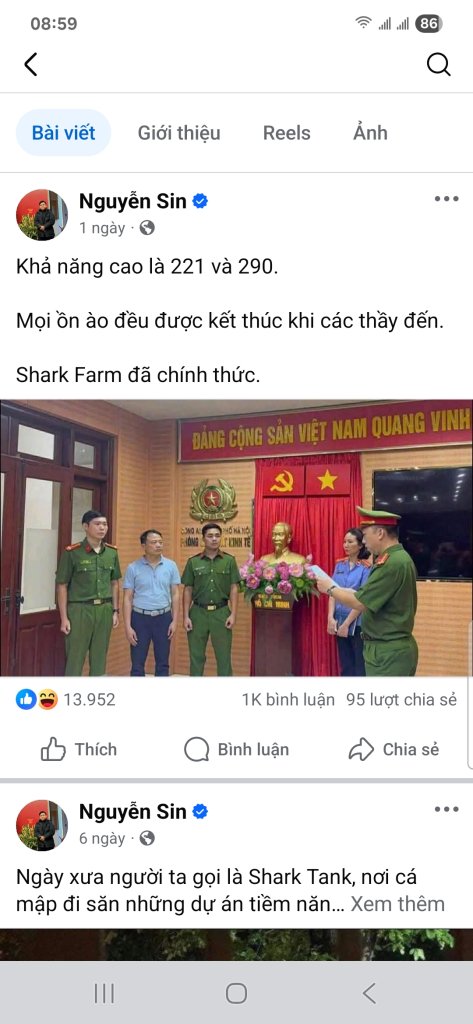The height and width of the screenshot is (1024, 473).
Task: Open the search magnifier icon
Action: coord(438,65)
